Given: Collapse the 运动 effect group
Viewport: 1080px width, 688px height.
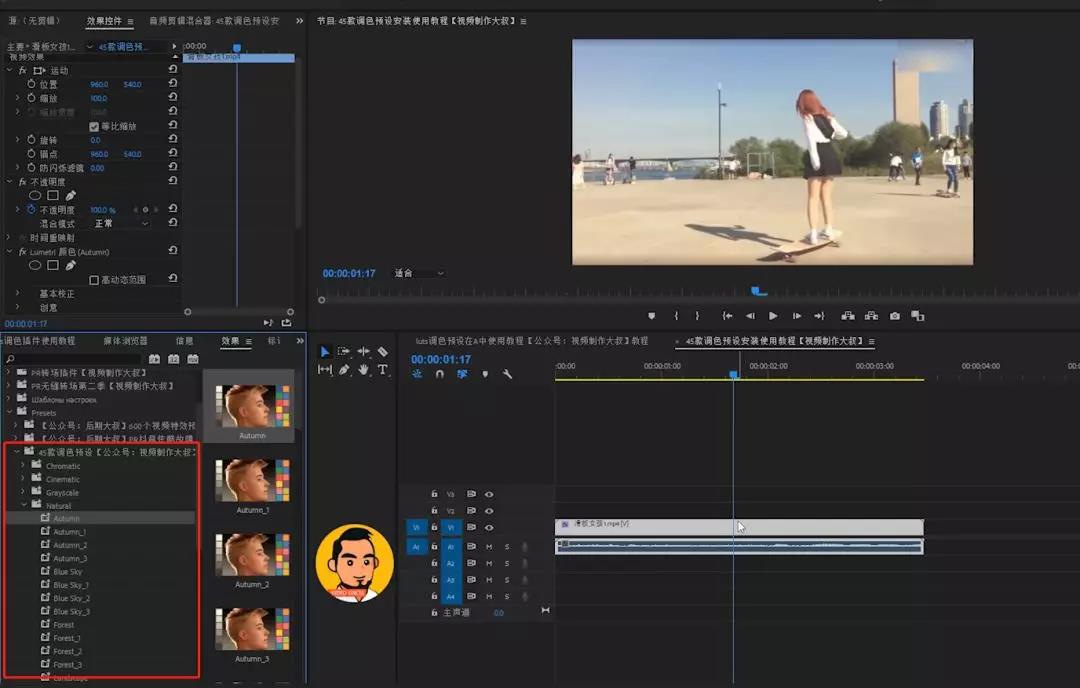Looking at the screenshot, I should 10,70.
